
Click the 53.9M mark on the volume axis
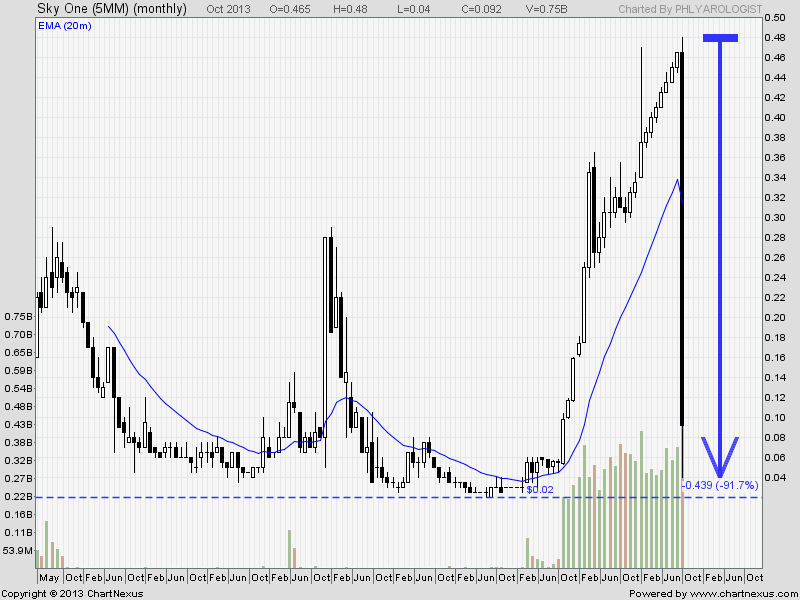17,551
